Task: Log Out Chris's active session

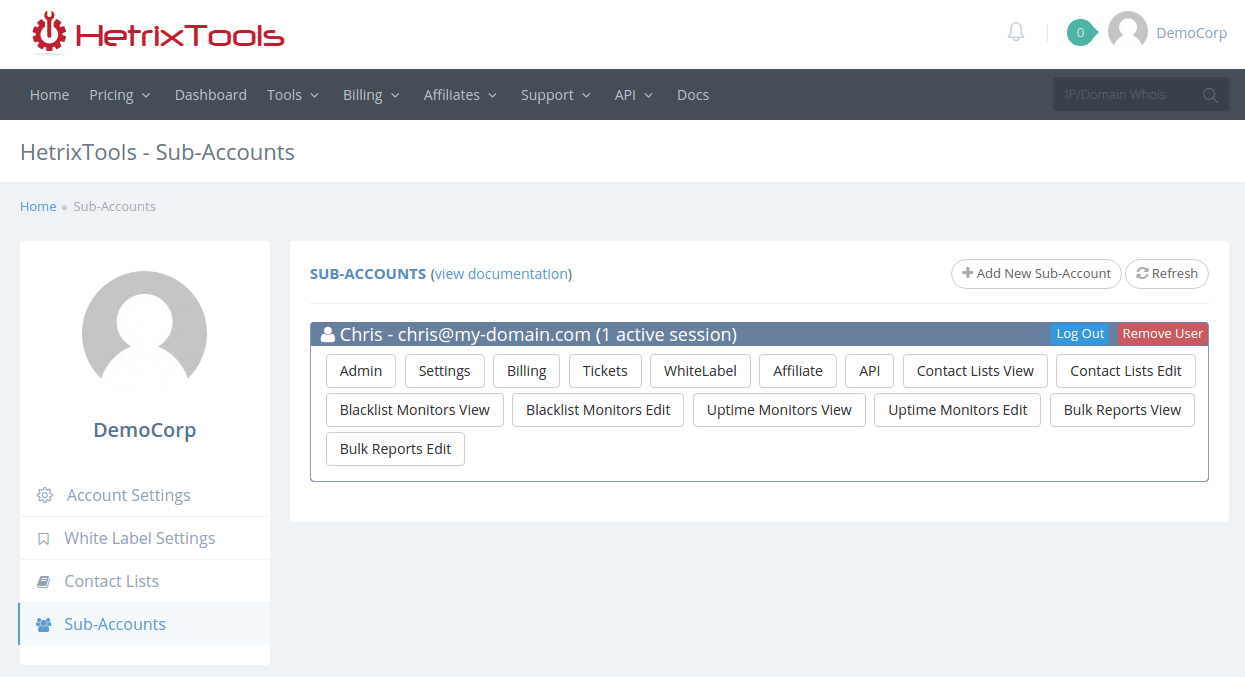Action: coord(1081,334)
